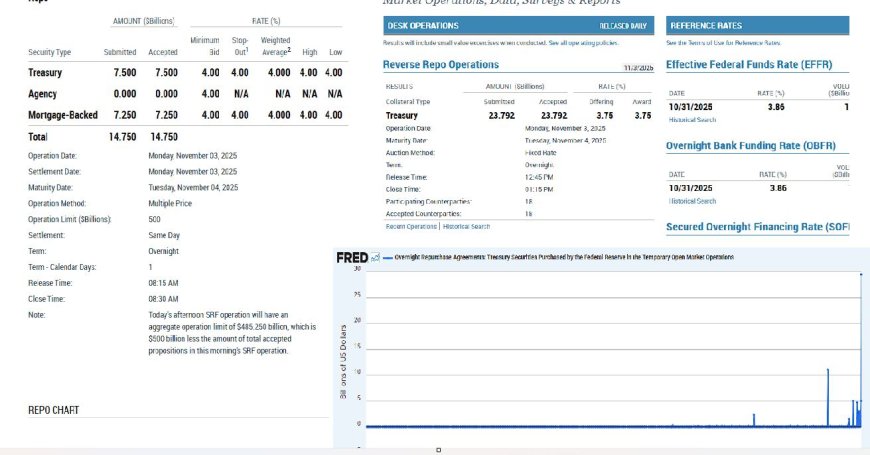
Task: Click the 'Billions of US Dollars' axis label
Action: [x=343, y=362]
